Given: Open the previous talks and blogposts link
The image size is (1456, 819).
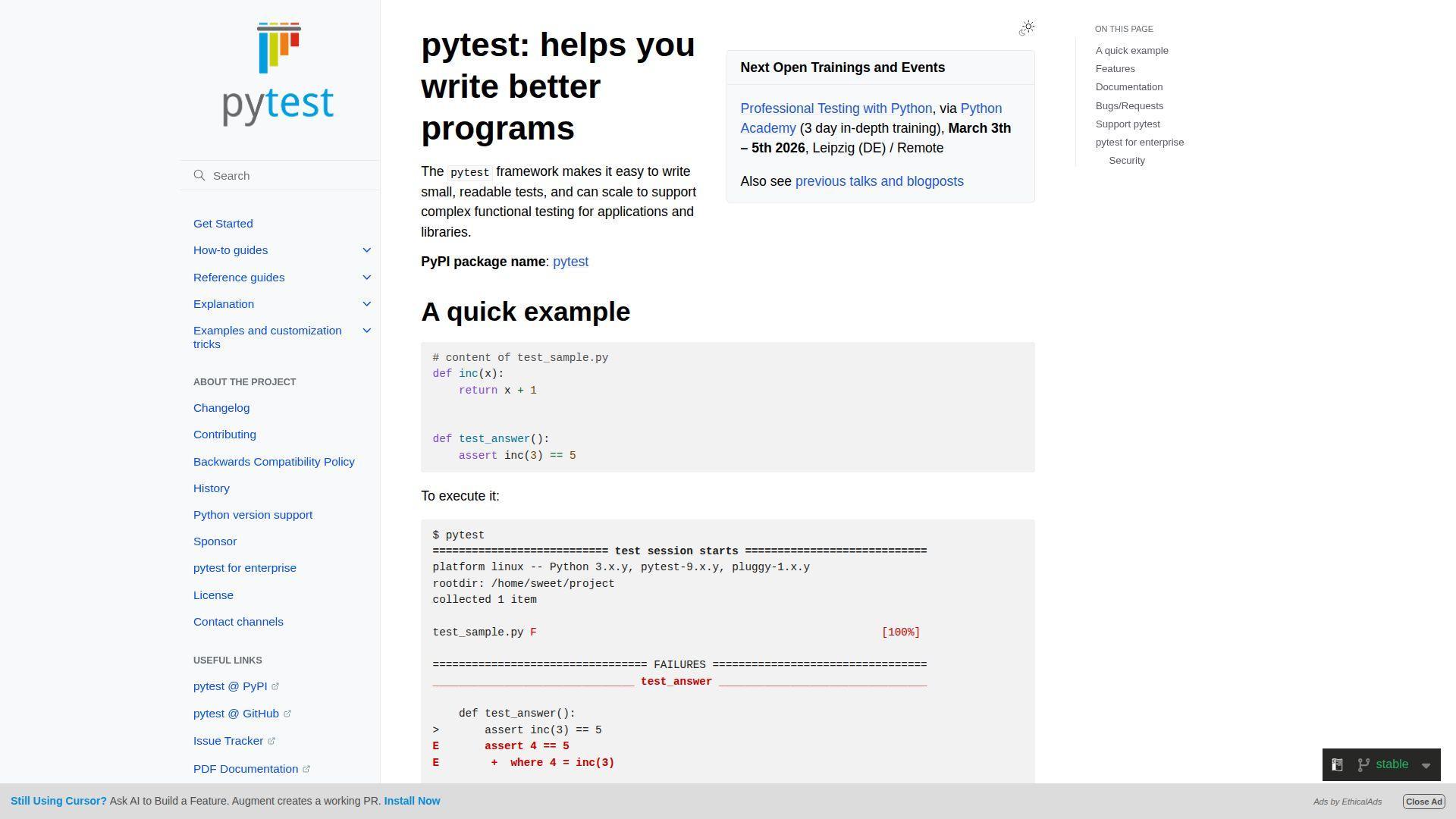Looking at the screenshot, I should pyautogui.click(x=879, y=181).
